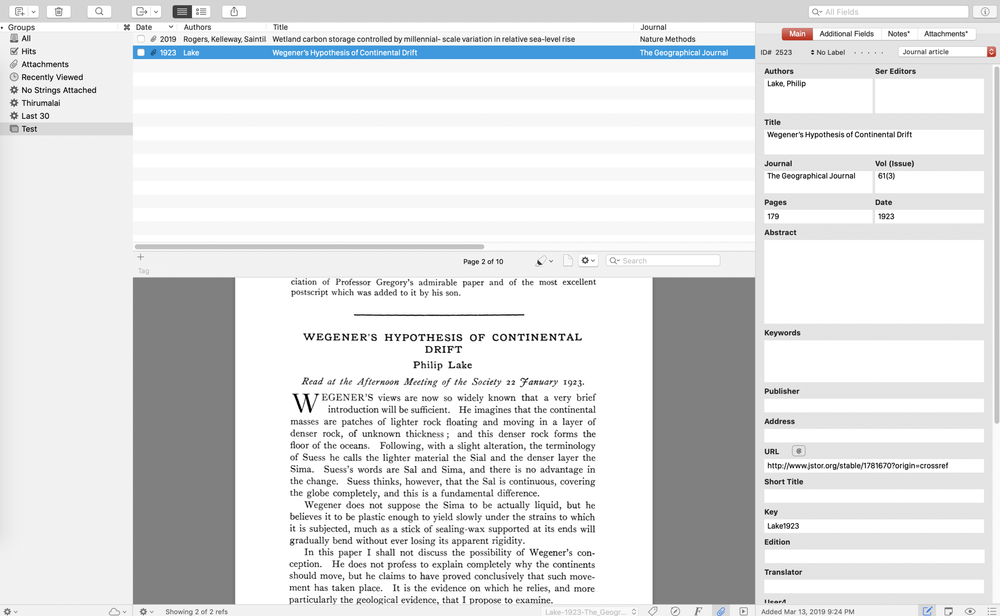Switch to formatted summary list view

(x=201, y=11)
